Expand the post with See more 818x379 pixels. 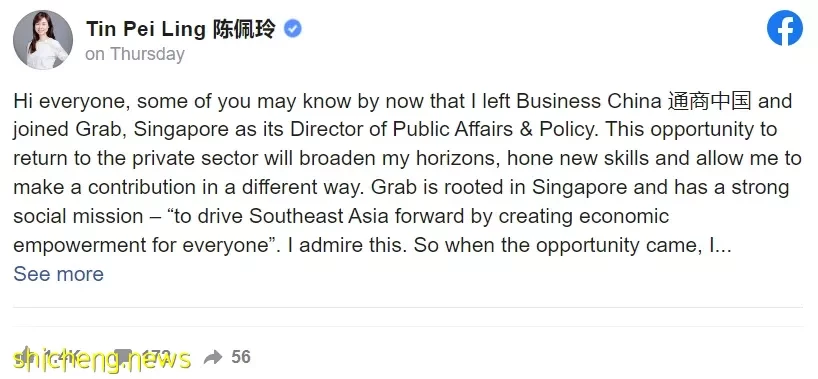pyautogui.click(x=58, y=274)
